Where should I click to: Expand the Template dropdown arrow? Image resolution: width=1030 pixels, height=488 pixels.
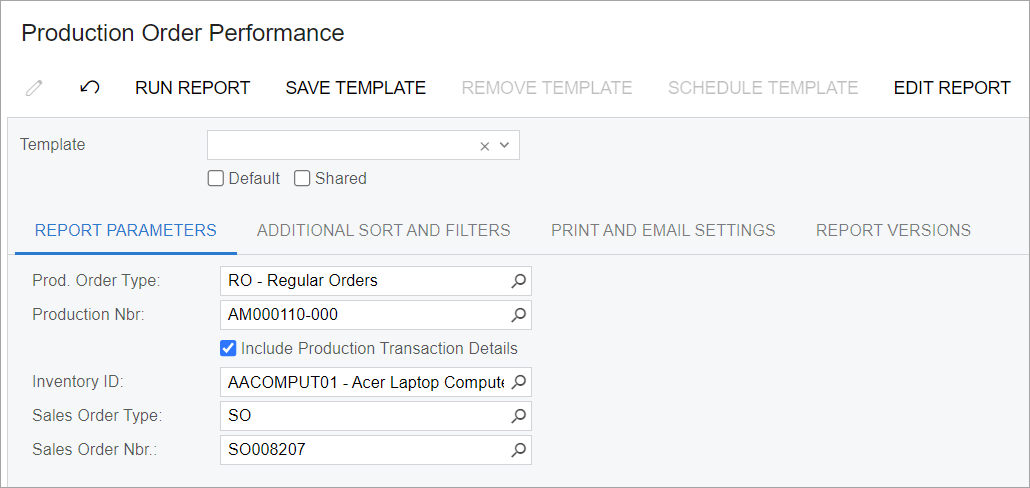click(x=505, y=146)
